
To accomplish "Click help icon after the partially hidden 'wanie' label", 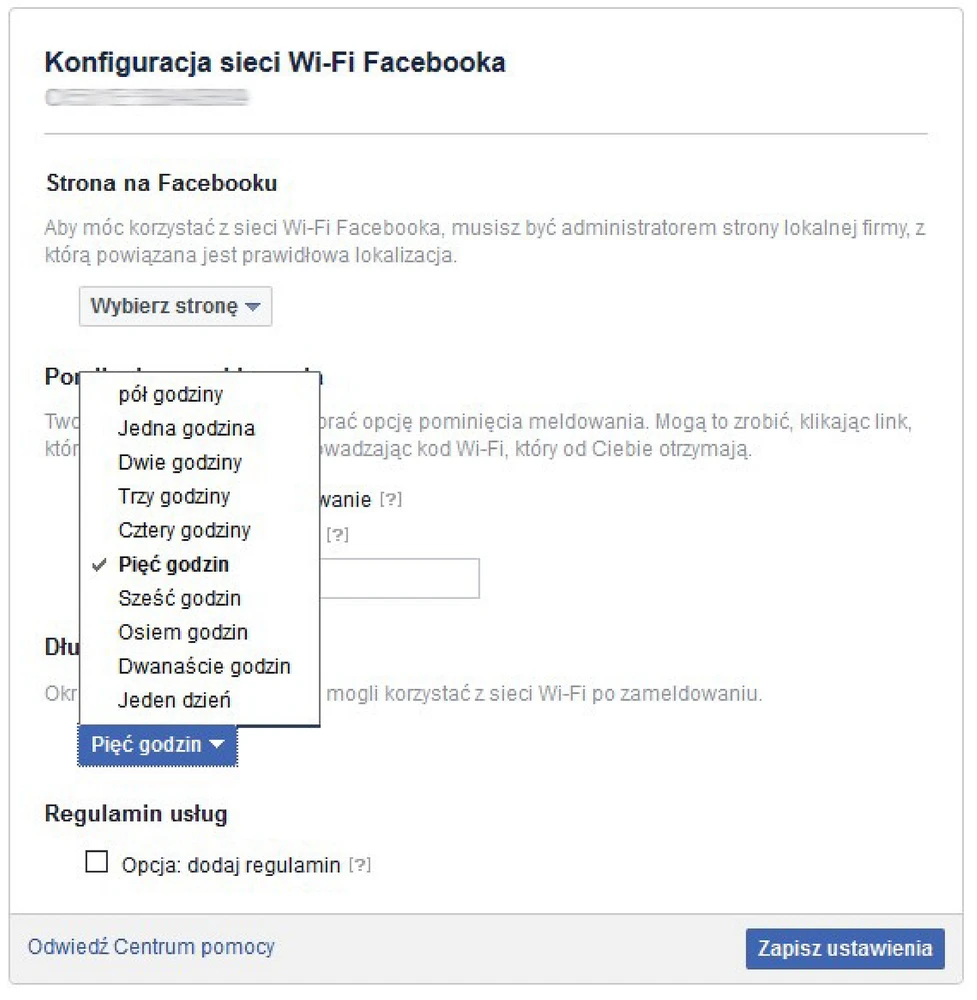I will pos(390,499).
